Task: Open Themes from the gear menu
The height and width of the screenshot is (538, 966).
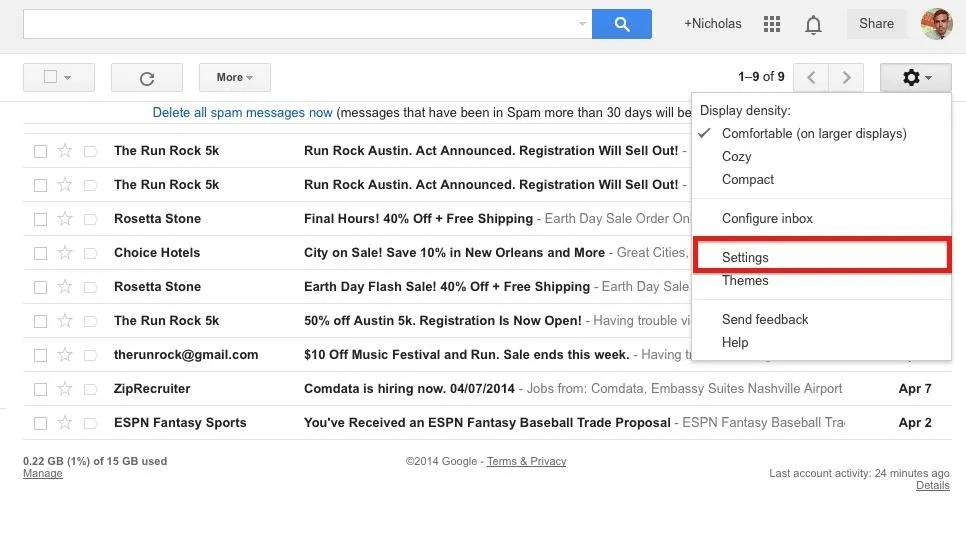Action: click(745, 281)
